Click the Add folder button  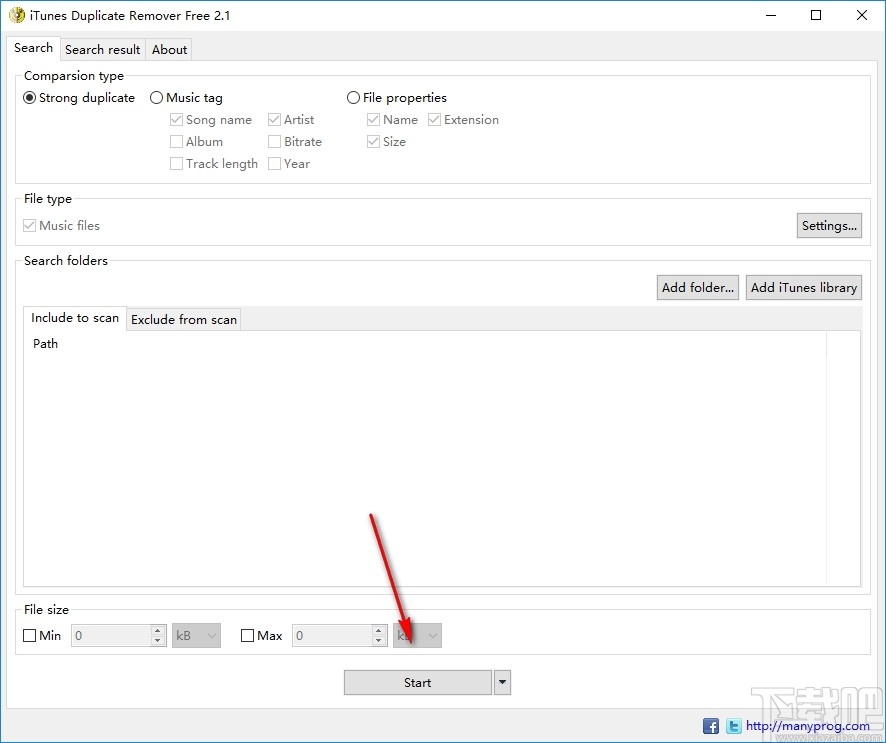pyautogui.click(x=697, y=287)
